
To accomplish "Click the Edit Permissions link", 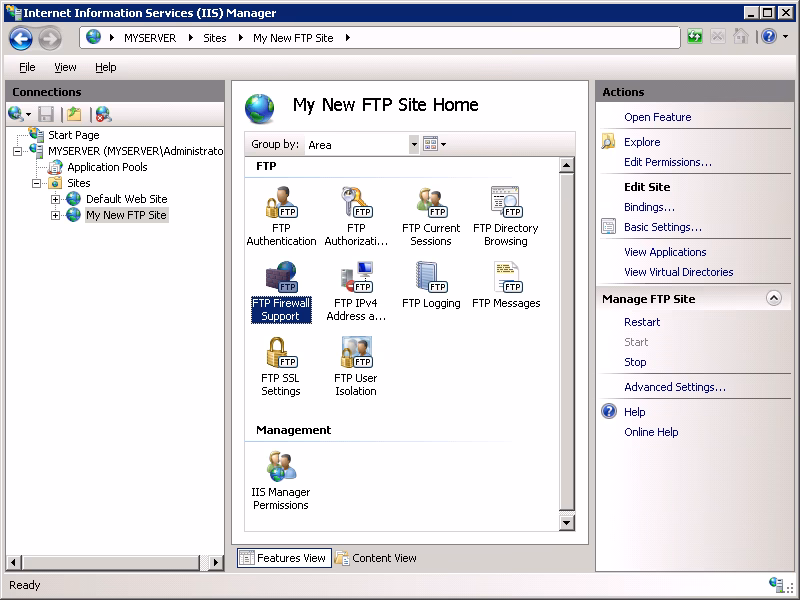I will tap(668, 162).
